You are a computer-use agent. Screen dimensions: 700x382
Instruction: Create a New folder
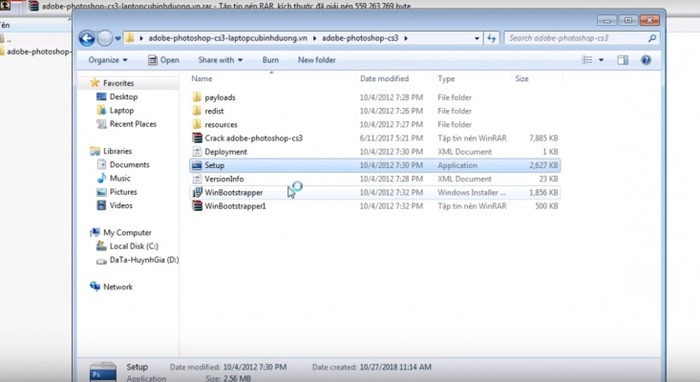click(x=317, y=60)
